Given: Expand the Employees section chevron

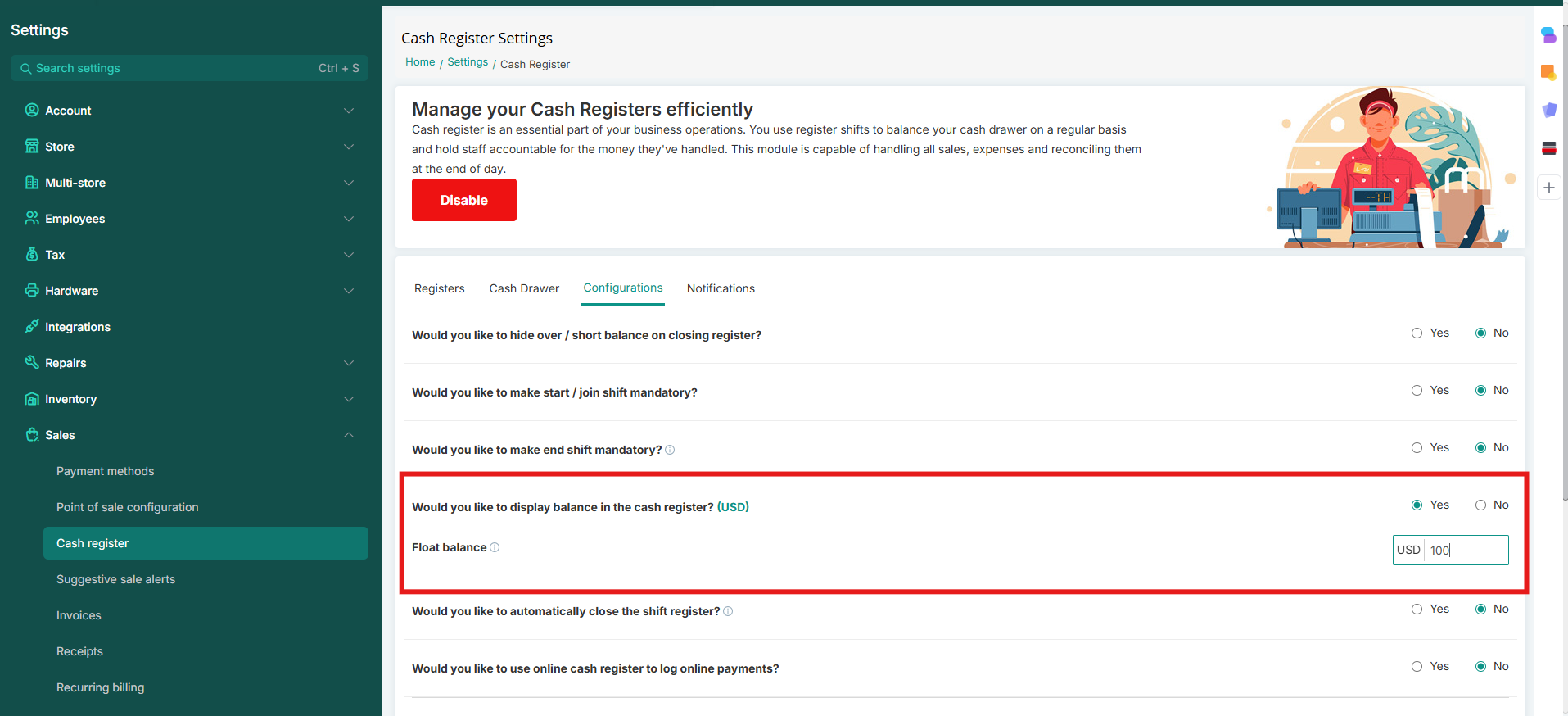Looking at the screenshot, I should click(x=349, y=219).
